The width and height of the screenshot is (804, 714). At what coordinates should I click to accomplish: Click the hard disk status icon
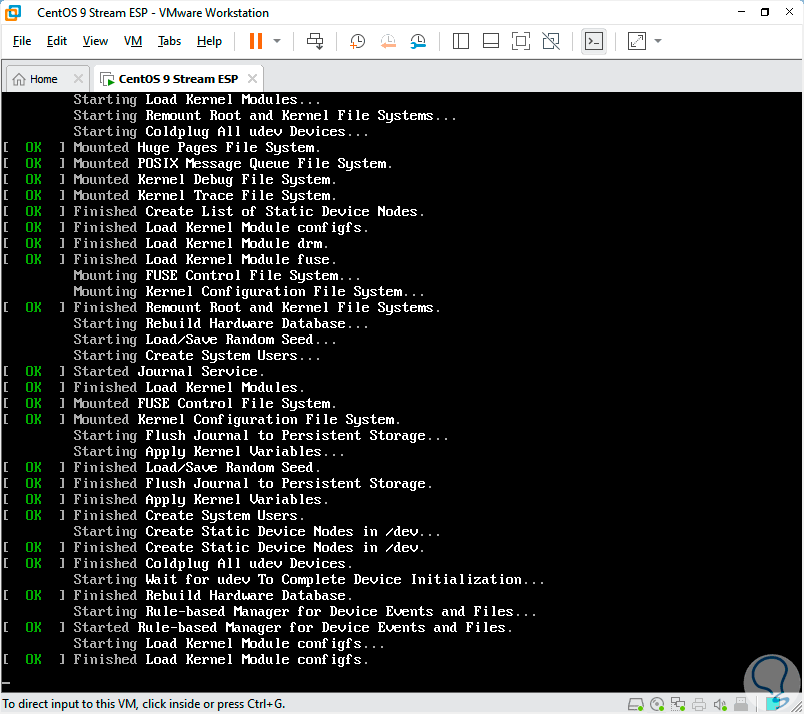[636, 704]
